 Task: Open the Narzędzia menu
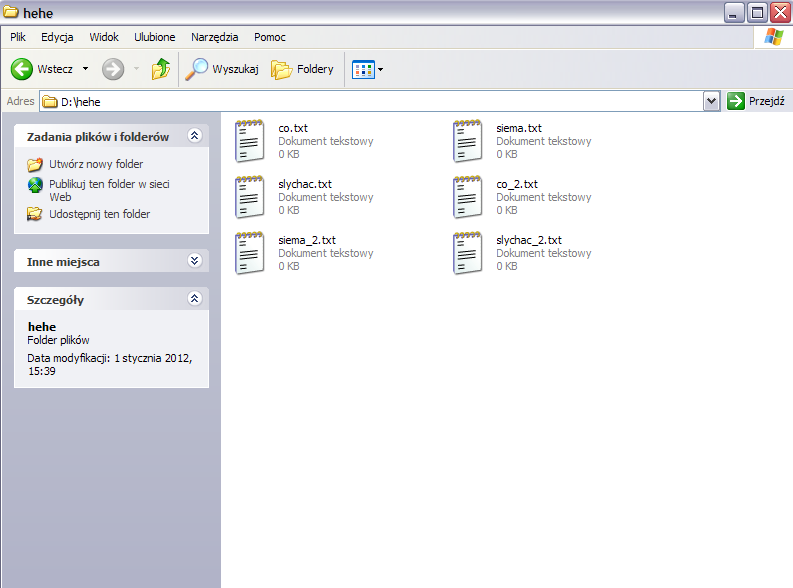[214, 37]
